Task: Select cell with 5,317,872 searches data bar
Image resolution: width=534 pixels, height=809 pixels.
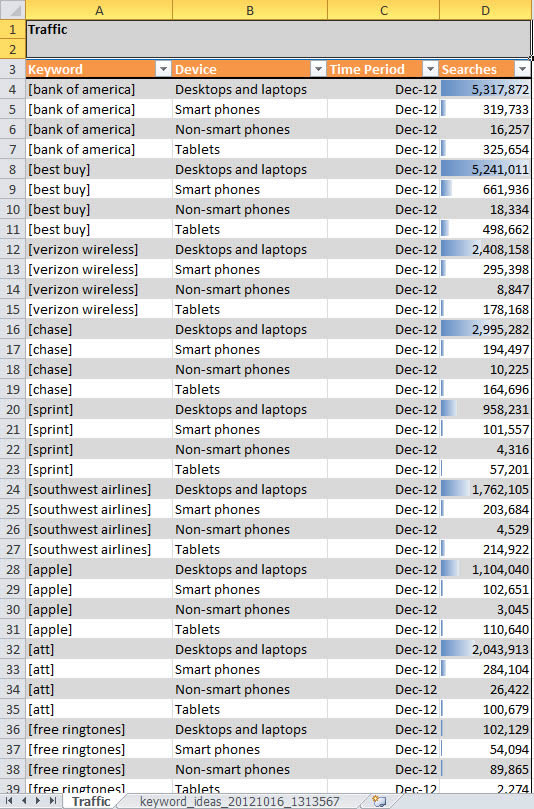Action: point(485,89)
